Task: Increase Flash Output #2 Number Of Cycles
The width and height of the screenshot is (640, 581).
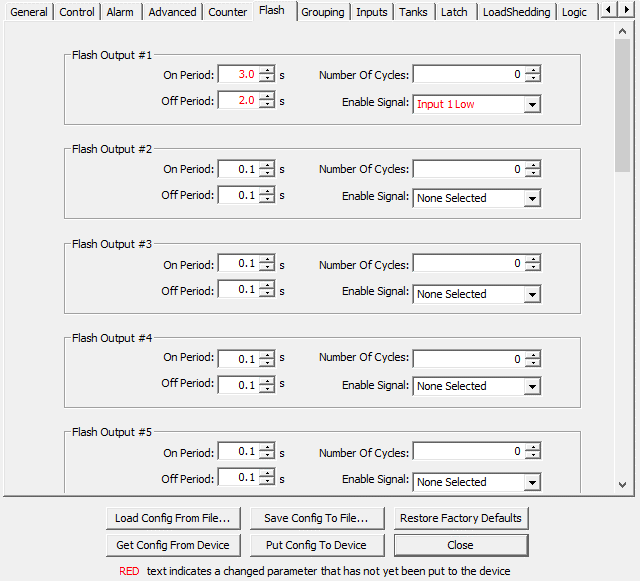Action: coord(532,165)
